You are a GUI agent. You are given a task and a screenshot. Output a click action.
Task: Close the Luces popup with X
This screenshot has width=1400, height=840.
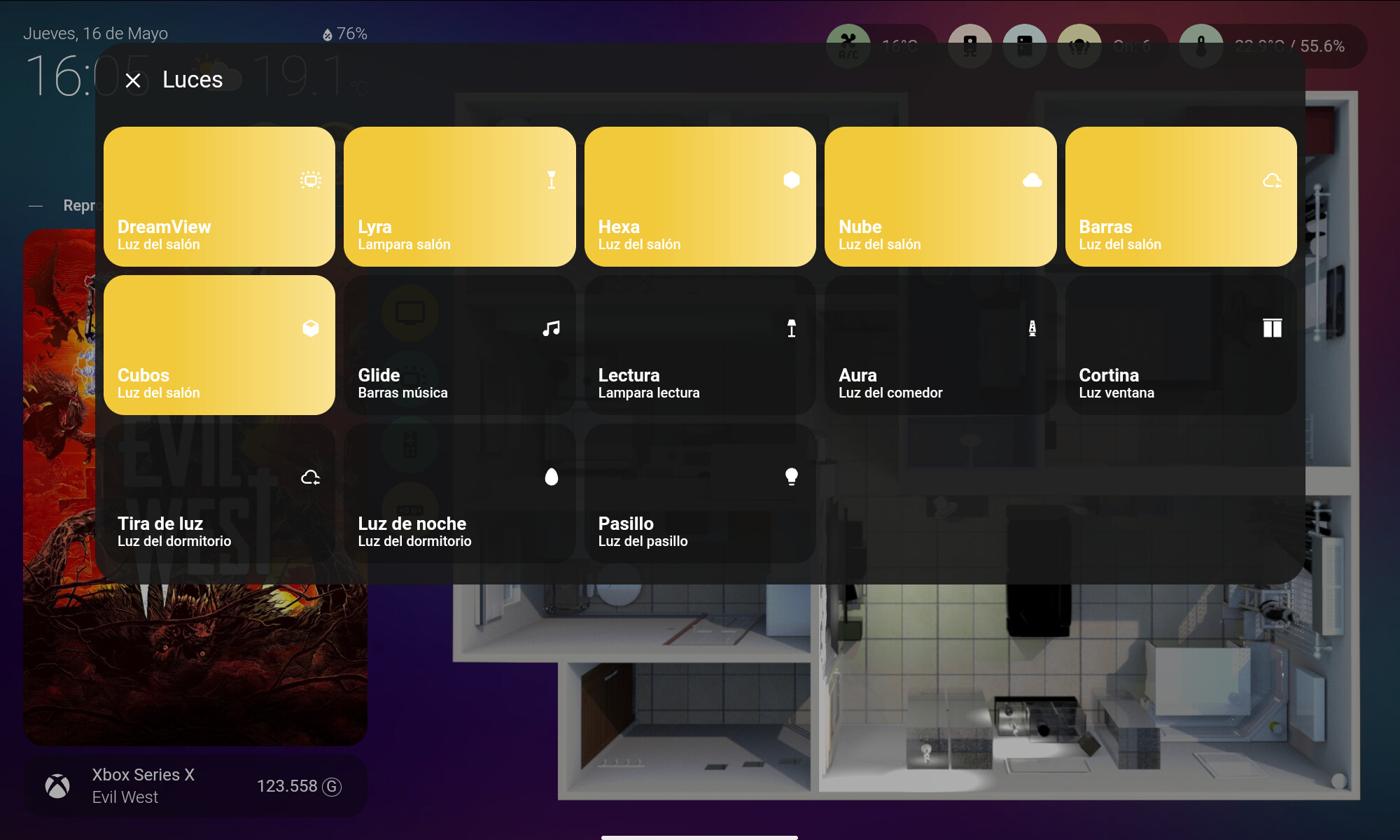point(133,80)
